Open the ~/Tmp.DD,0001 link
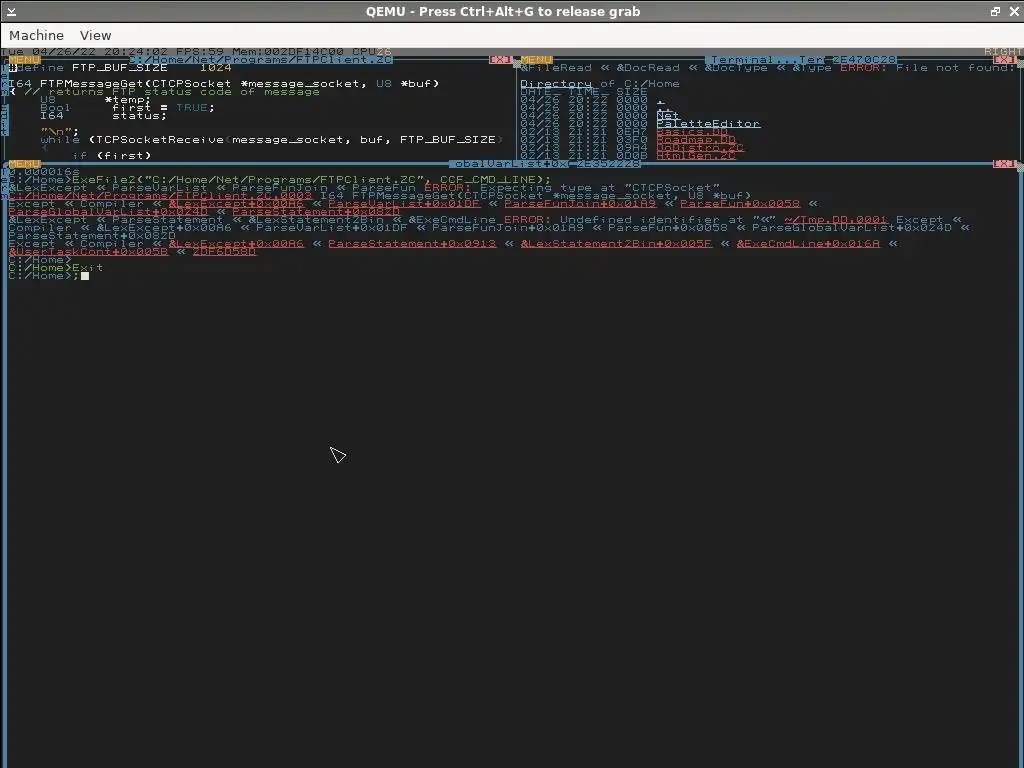This screenshot has width=1024, height=768. [836, 219]
